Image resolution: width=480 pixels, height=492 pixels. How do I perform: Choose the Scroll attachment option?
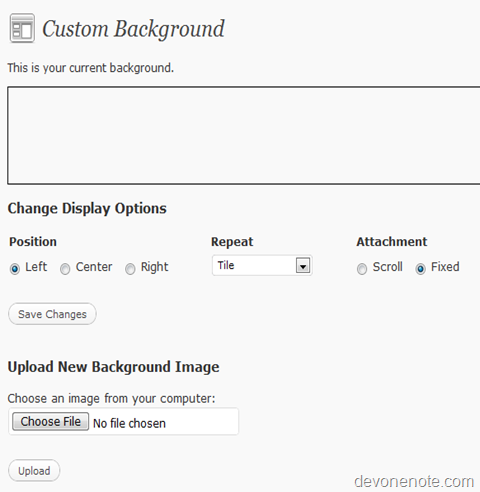click(x=362, y=268)
